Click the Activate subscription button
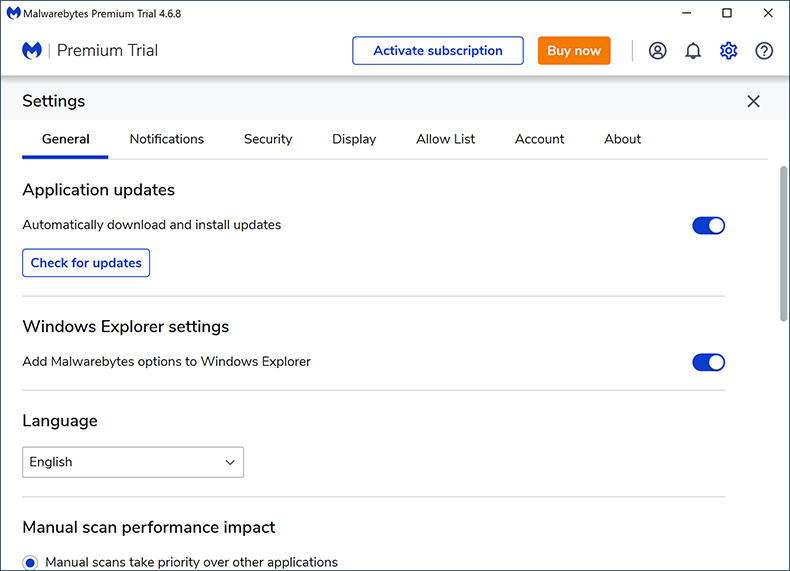 point(438,50)
